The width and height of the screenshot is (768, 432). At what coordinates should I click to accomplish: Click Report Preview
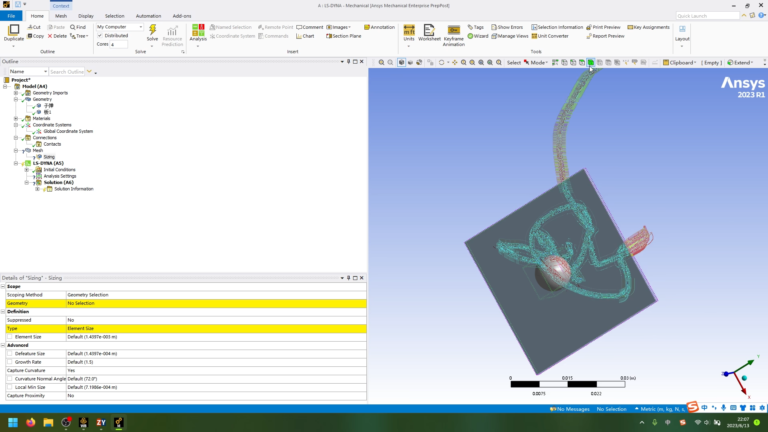coord(605,36)
